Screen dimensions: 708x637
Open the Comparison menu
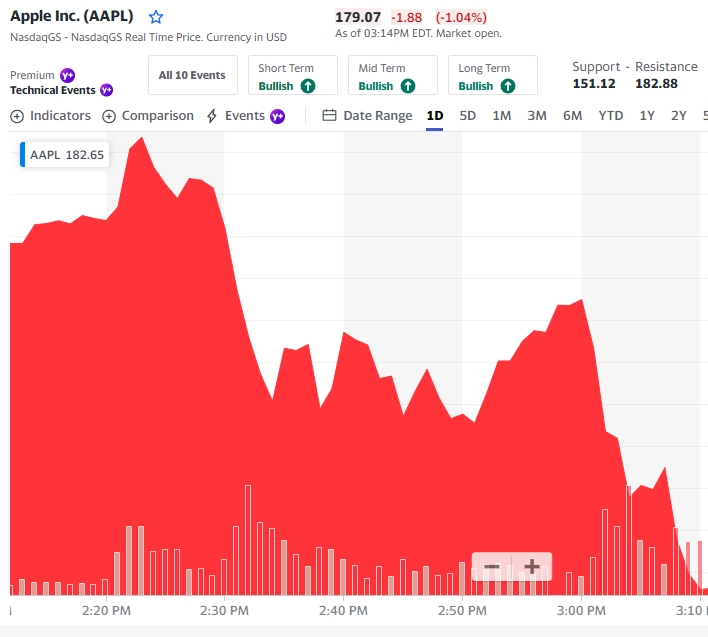pos(148,116)
